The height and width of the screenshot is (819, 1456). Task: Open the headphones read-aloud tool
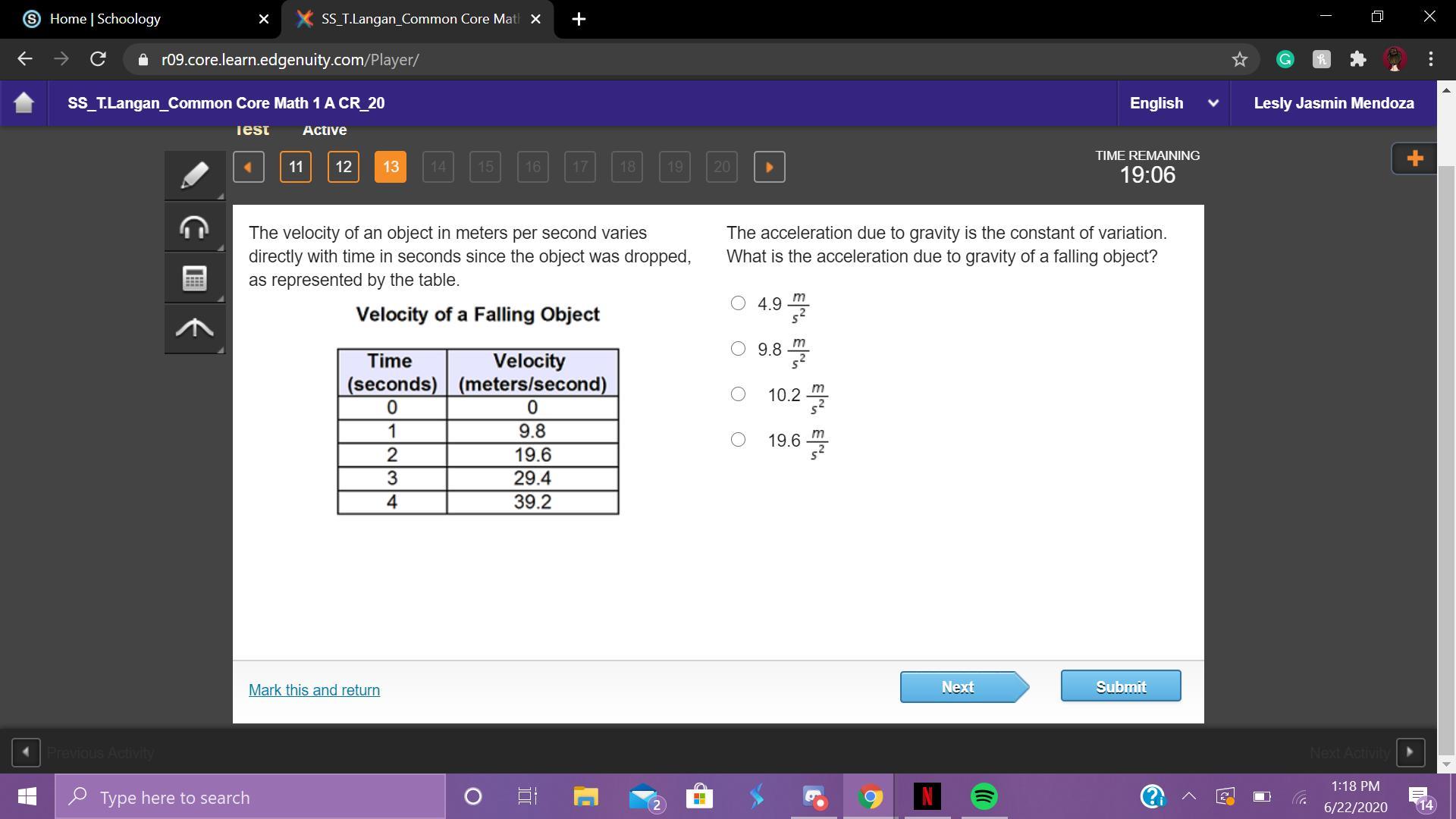[194, 227]
